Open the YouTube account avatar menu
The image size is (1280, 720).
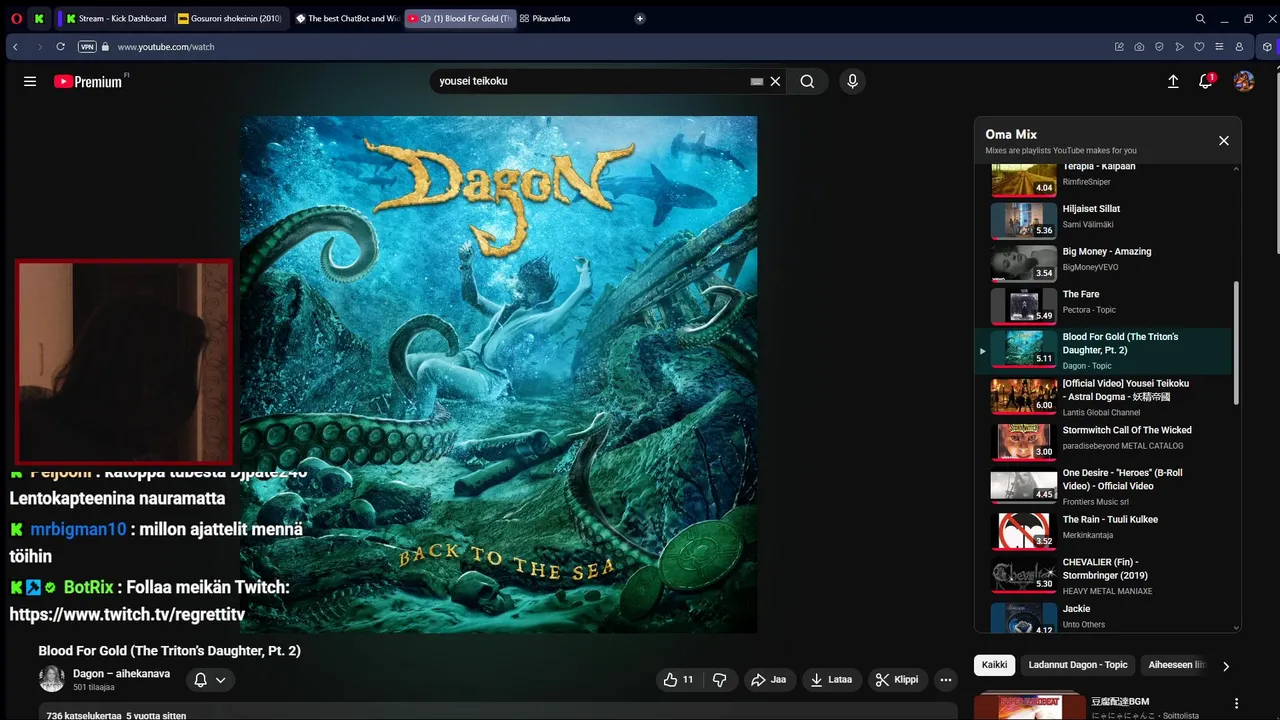(x=1244, y=82)
